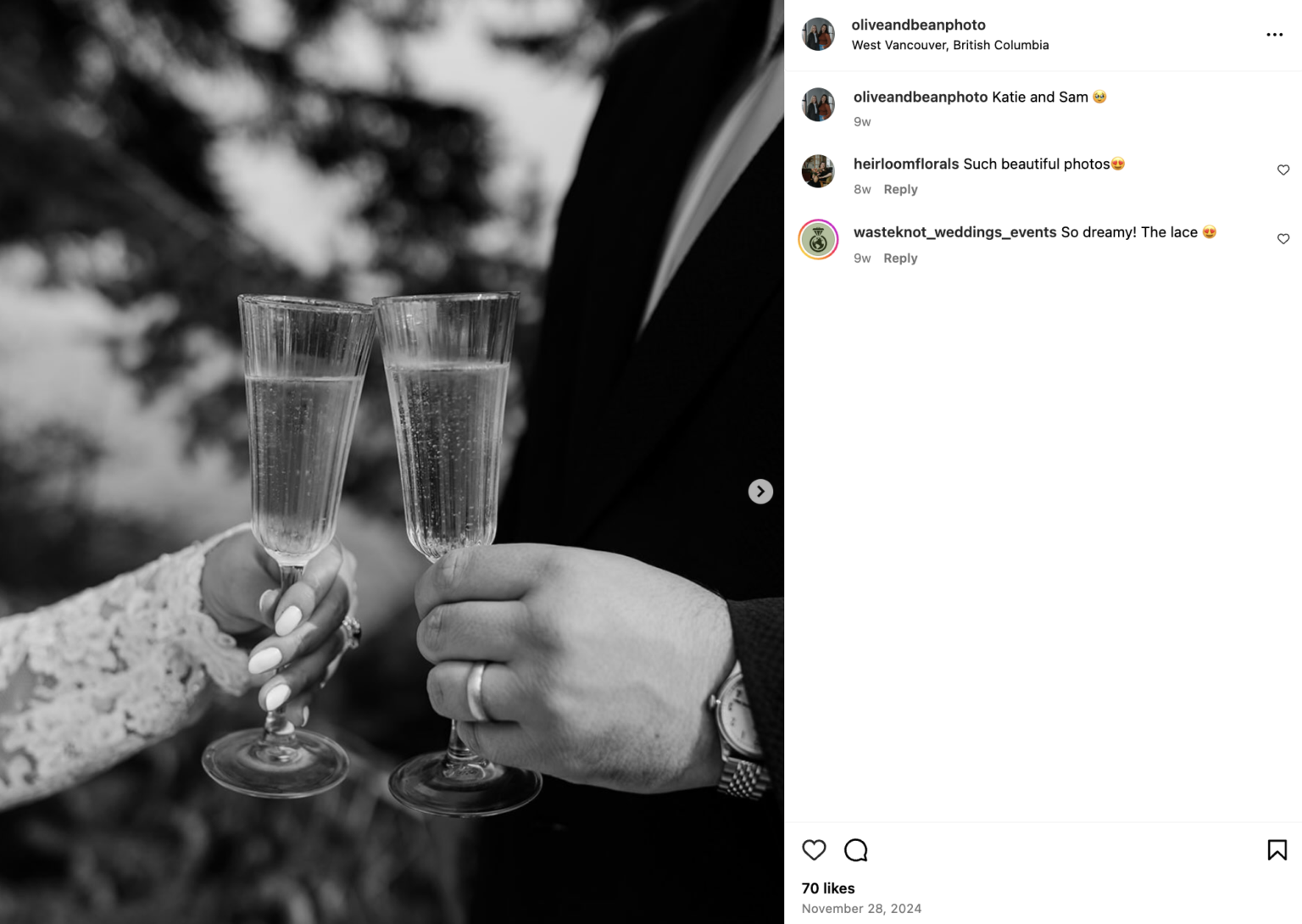The image size is (1302, 924).
Task: Click the next arrow on the photo carousel
Action: tap(760, 491)
